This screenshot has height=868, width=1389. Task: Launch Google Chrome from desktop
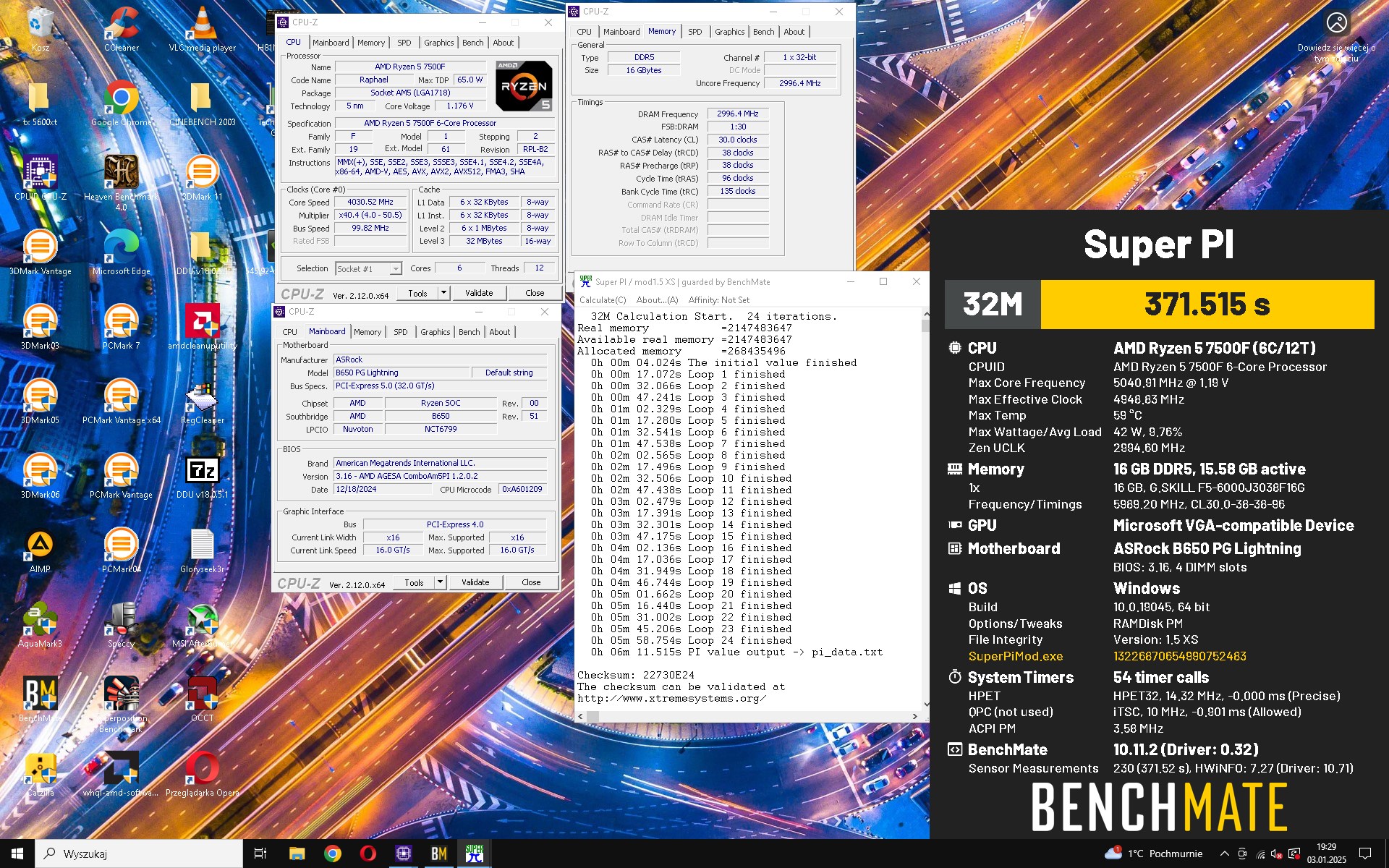(x=122, y=103)
